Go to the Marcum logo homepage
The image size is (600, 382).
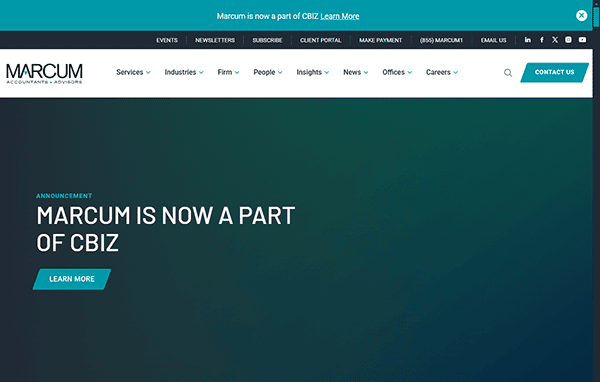(x=44, y=73)
